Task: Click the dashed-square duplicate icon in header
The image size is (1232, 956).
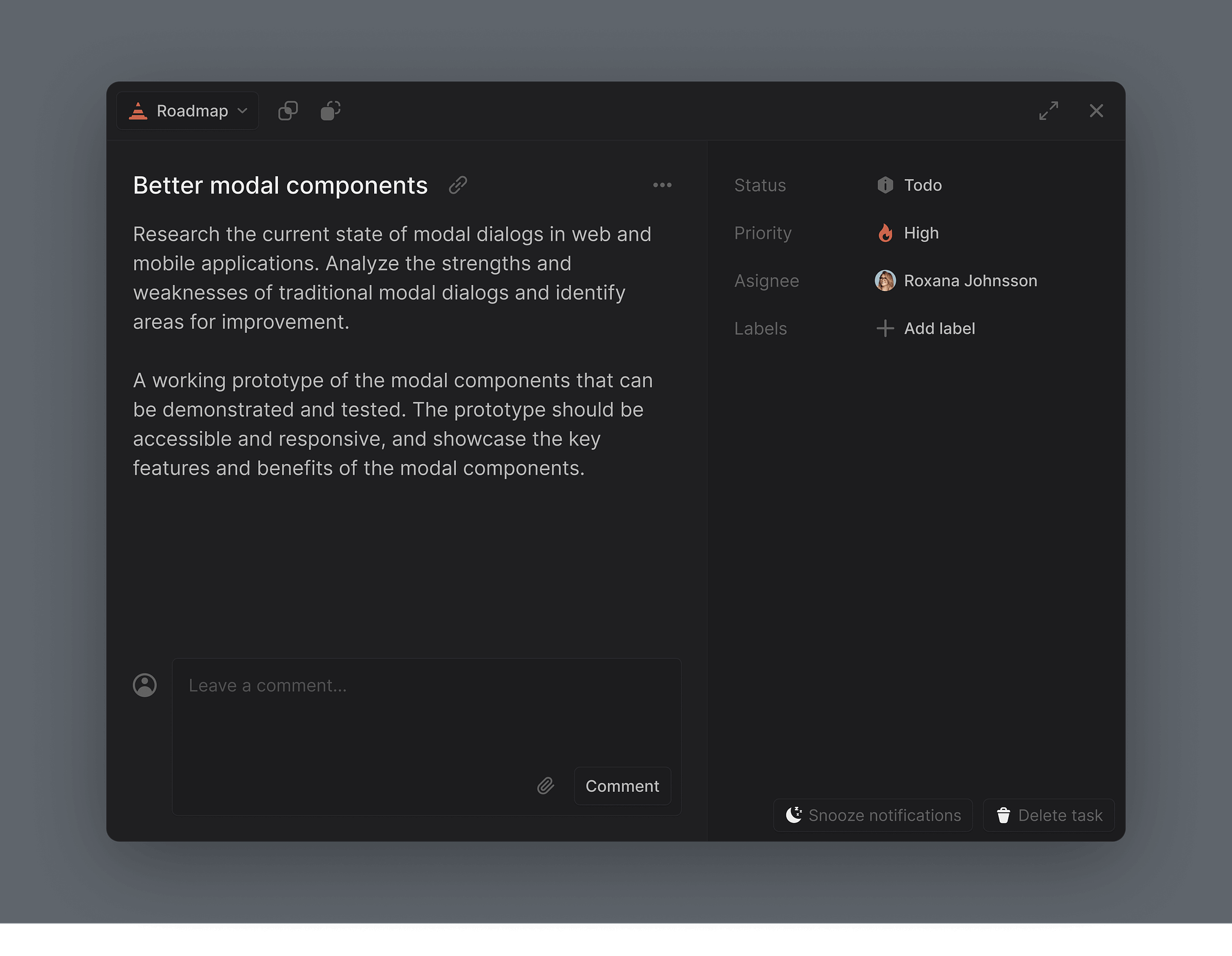Action: tap(331, 111)
